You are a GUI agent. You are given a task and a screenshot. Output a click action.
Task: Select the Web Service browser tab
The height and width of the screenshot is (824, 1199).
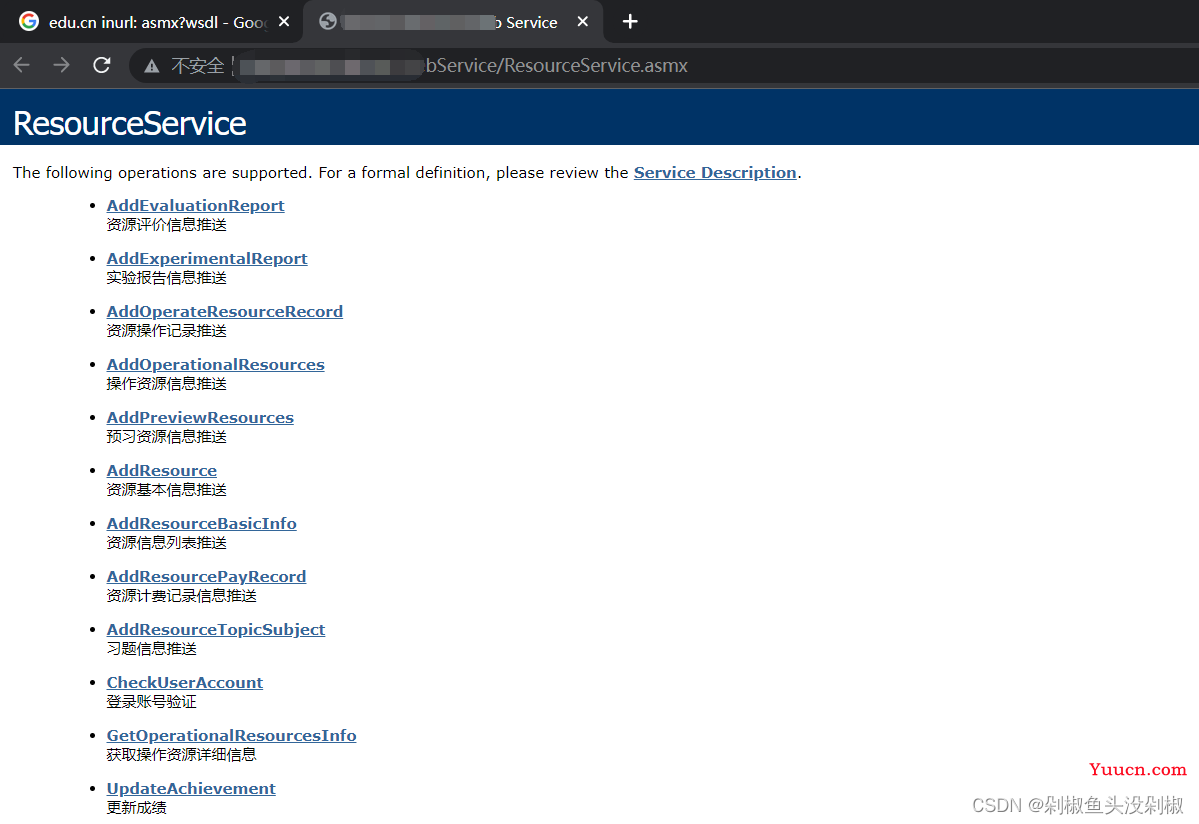(x=453, y=22)
